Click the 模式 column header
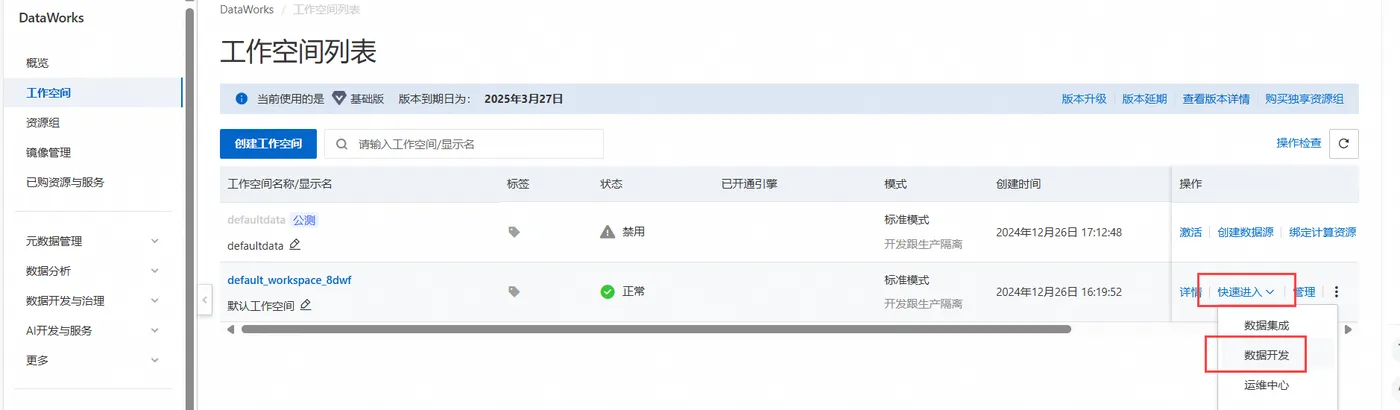This screenshot has height=410, width=1400. coord(896,184)
